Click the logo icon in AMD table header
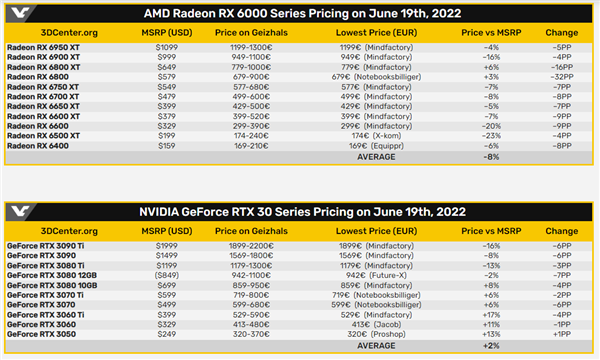Viewport: 600px width, 360px height. click(20, 13)
